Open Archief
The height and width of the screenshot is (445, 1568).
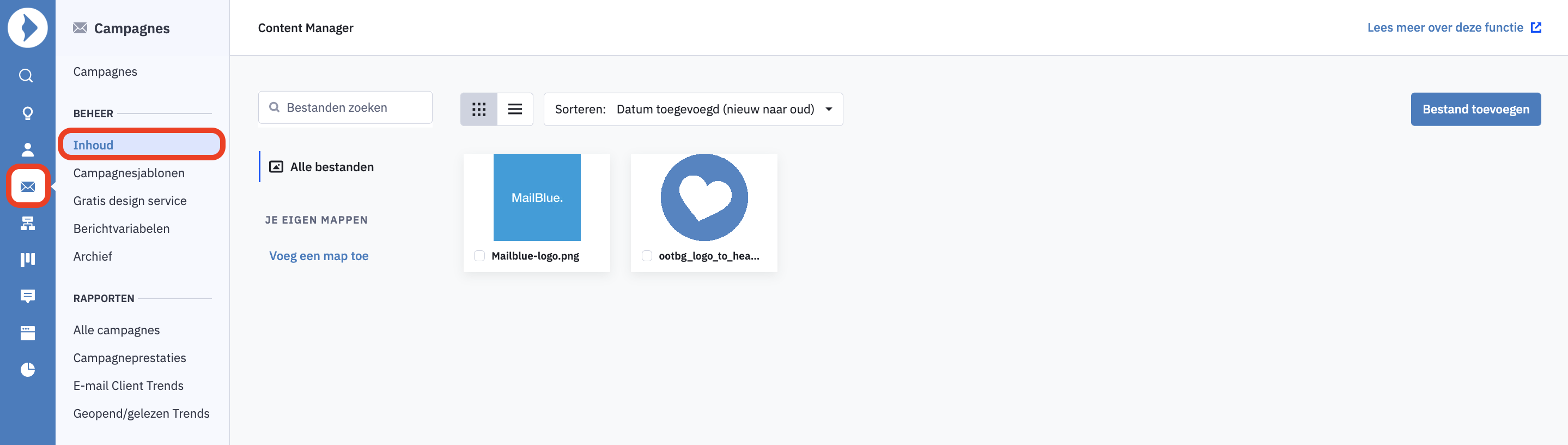tap(93, 256)
